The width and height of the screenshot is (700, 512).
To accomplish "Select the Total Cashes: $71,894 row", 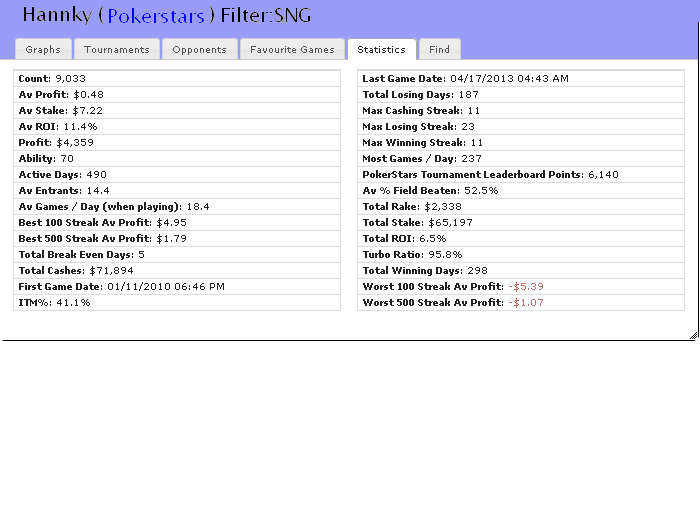I will tap(177, 271).
